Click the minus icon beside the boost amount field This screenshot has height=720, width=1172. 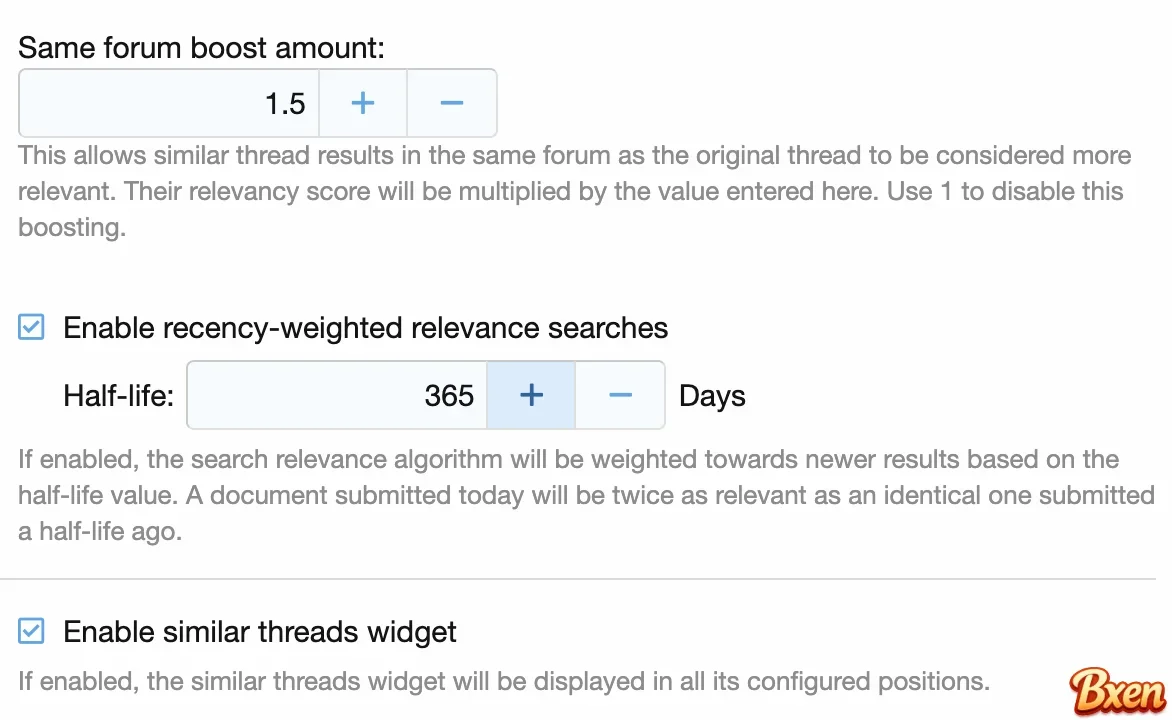pos(451,102)
